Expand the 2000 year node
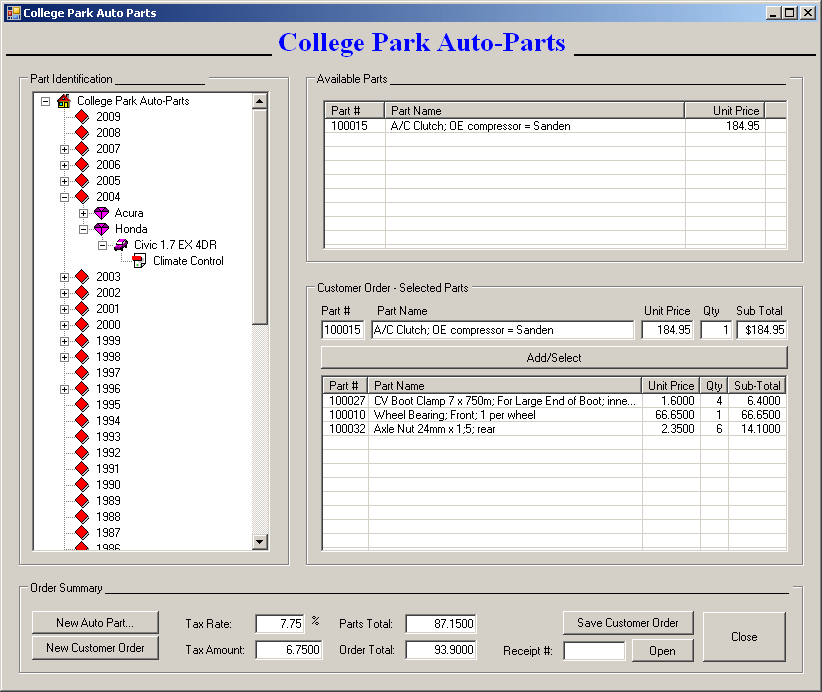 coord(64,325)
